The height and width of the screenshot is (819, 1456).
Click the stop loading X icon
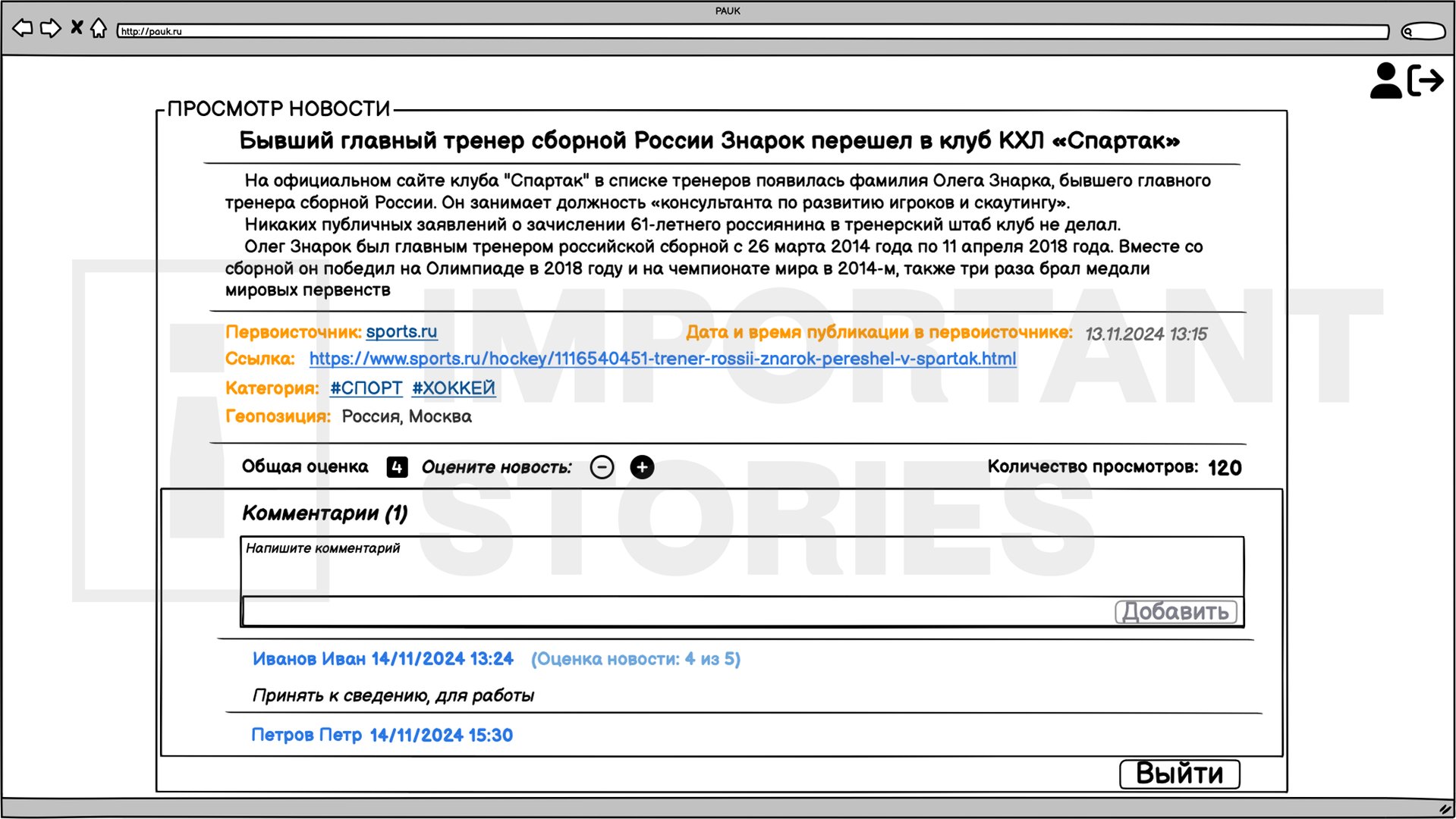click(x=77, y=28)
